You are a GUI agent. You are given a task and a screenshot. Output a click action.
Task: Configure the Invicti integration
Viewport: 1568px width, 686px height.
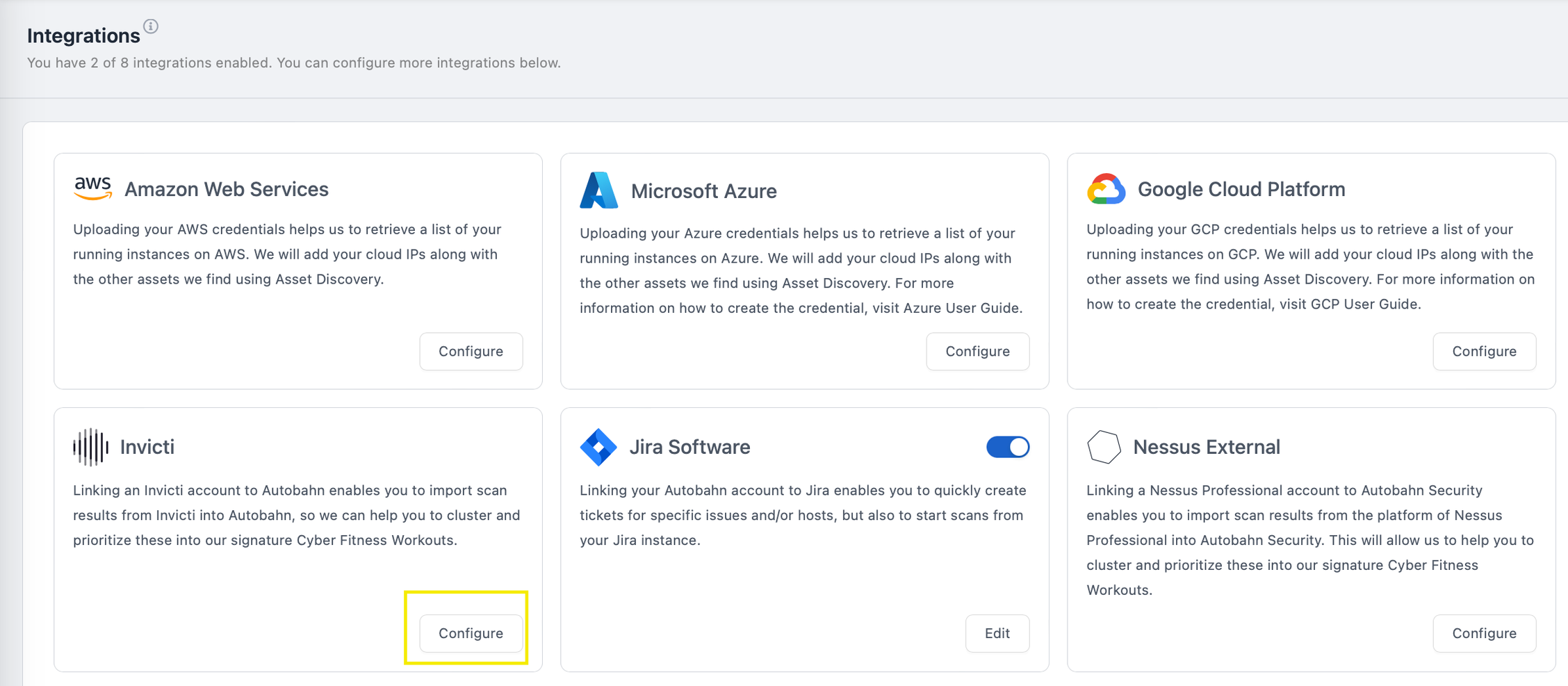click(471, 633)
